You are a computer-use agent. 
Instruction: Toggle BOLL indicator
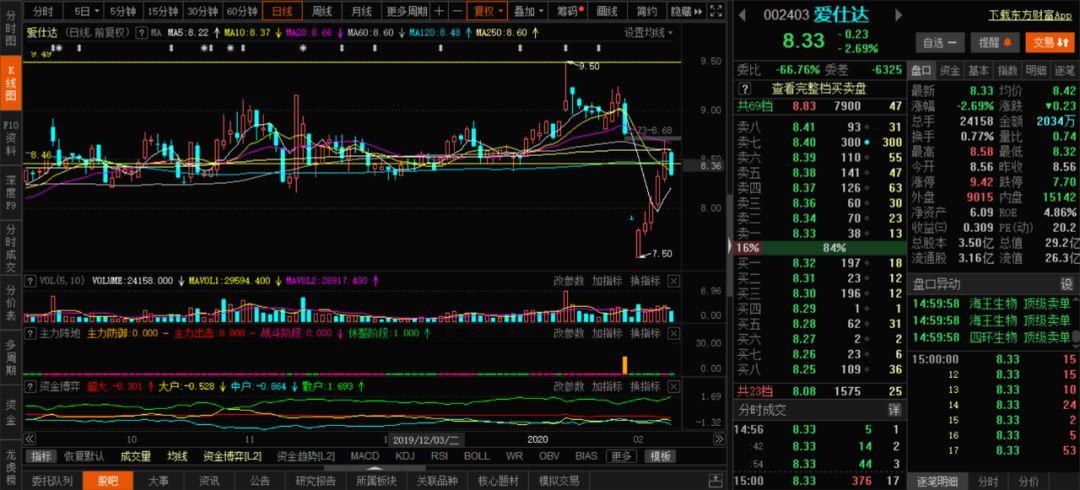click(x=477, y=456)
